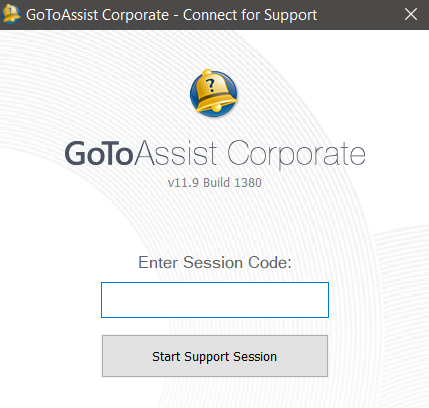
Task: Click "Connect for Support" in title bar
Action: tap(250, 16)
